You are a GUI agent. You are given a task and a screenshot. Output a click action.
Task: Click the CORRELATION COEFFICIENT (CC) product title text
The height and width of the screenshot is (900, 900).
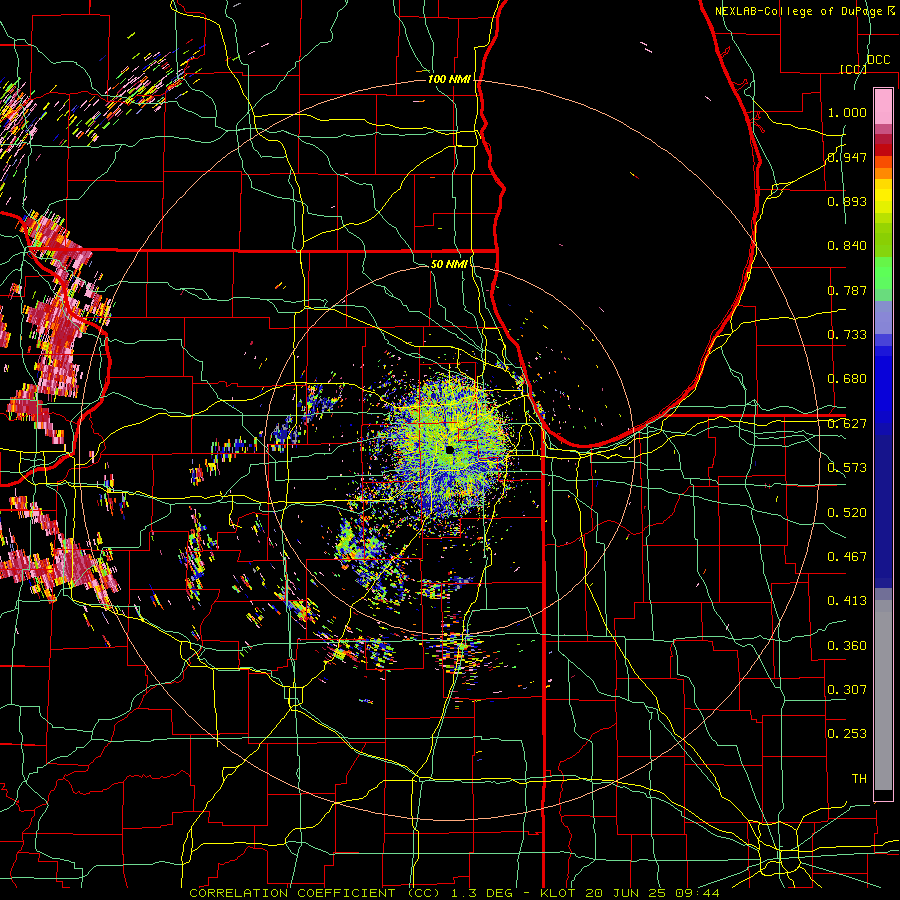pos(315,893)
